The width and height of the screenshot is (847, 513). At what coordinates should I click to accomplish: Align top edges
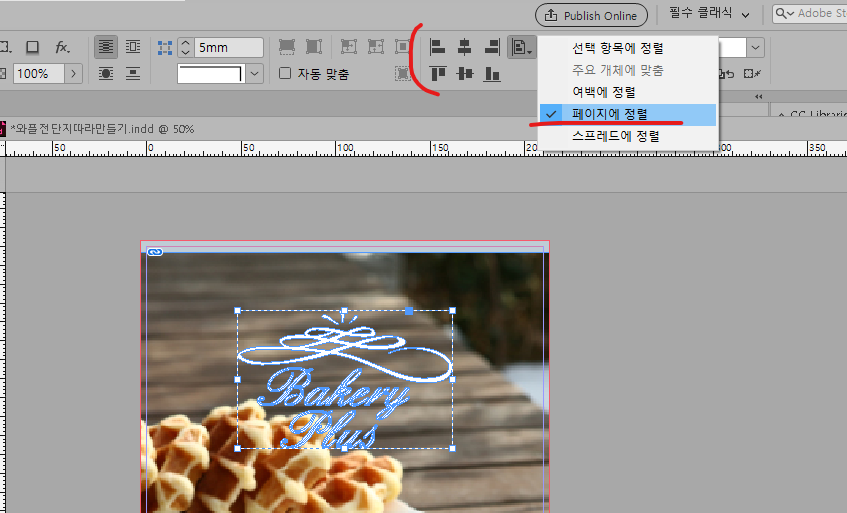pos(438,73)
